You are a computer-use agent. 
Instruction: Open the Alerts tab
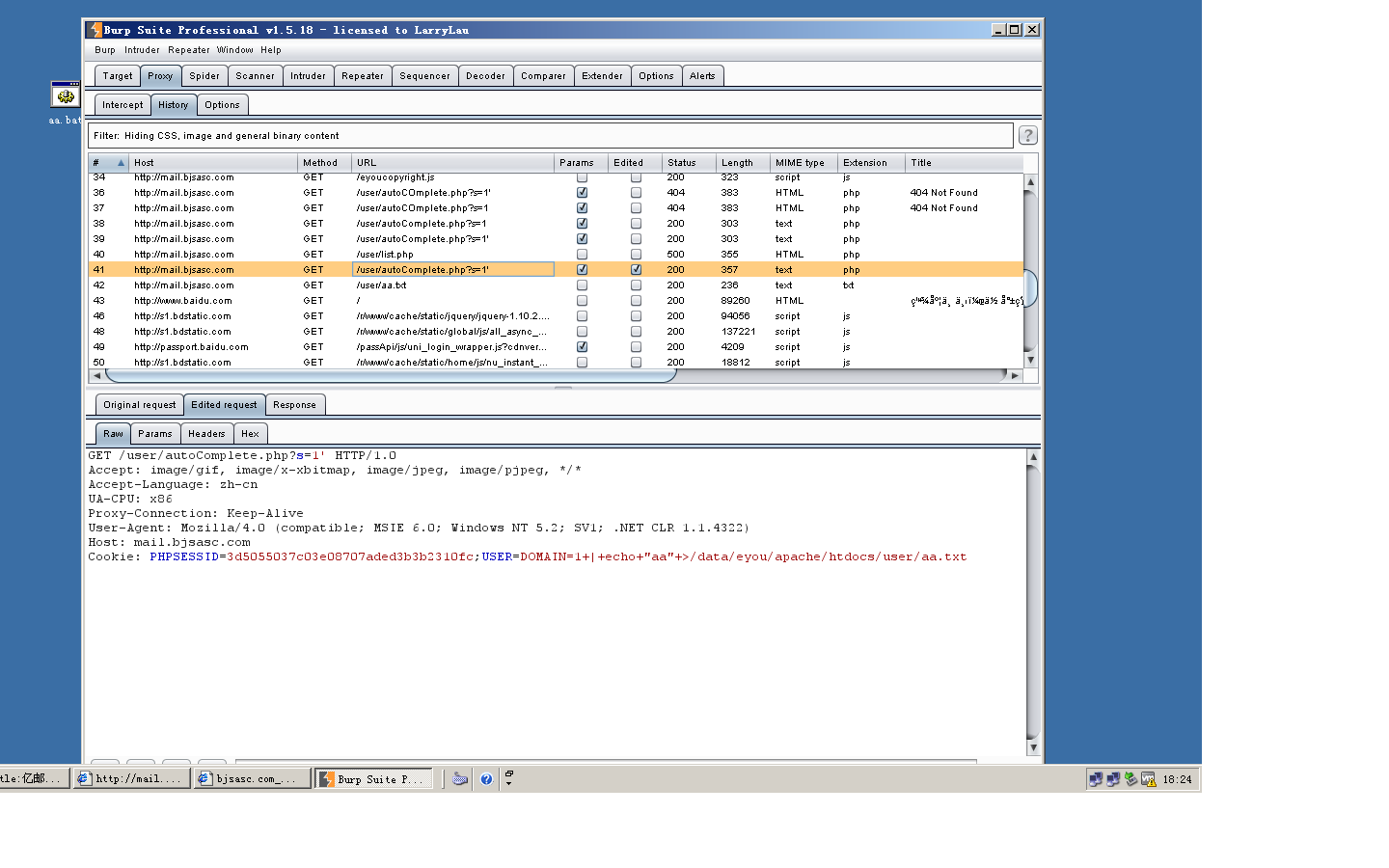click(x=702, y=76)
